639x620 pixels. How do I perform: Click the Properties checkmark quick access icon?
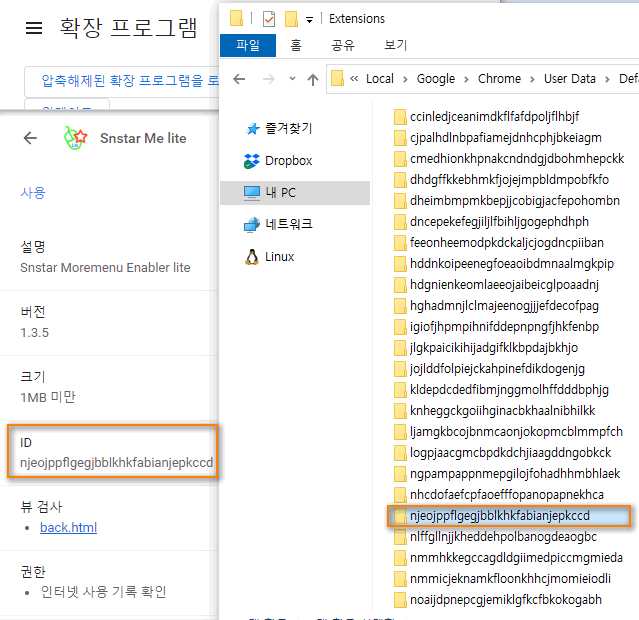pos(269,19)
